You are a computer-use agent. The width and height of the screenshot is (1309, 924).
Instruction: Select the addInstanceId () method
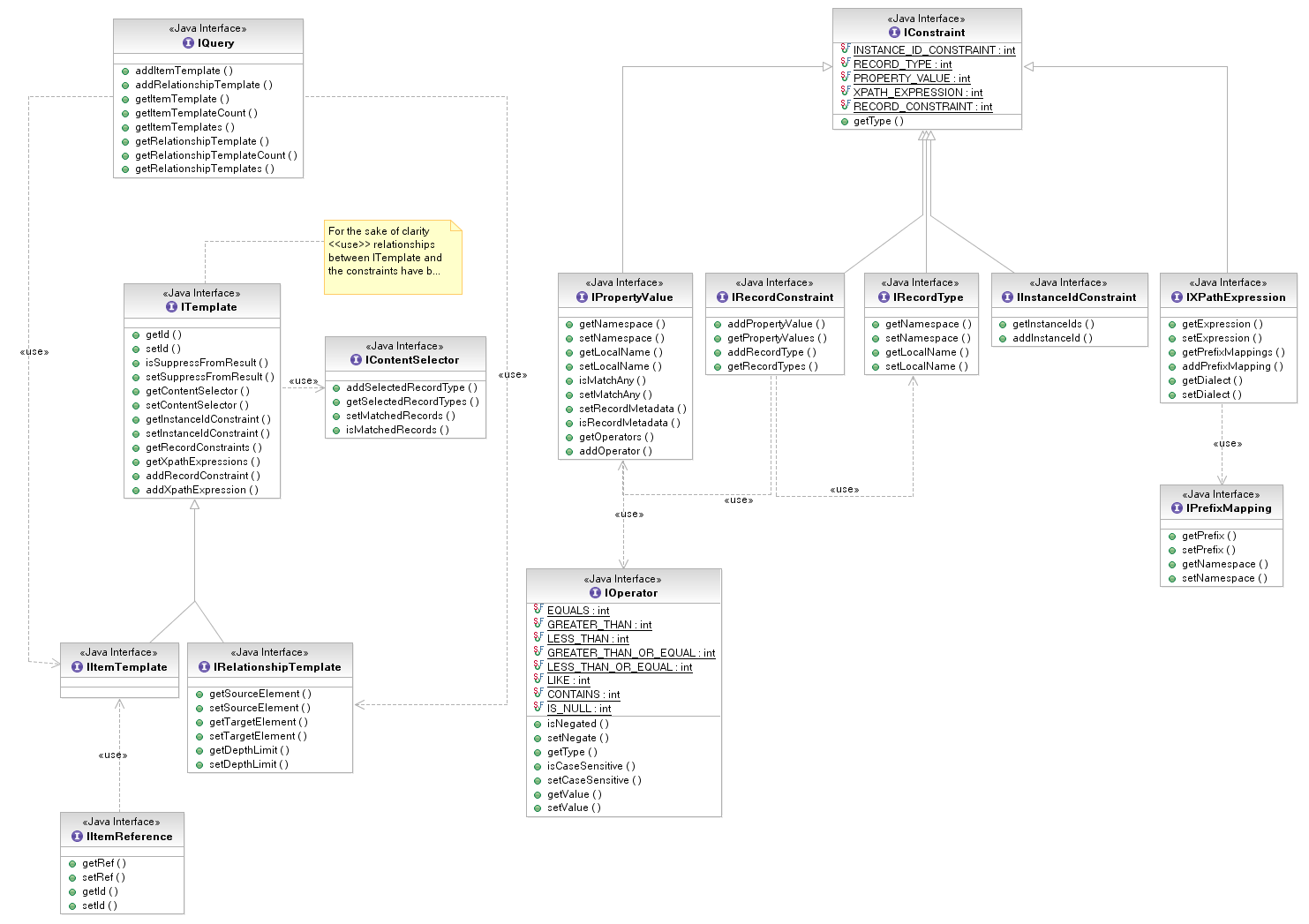[x=1052, y=338]
